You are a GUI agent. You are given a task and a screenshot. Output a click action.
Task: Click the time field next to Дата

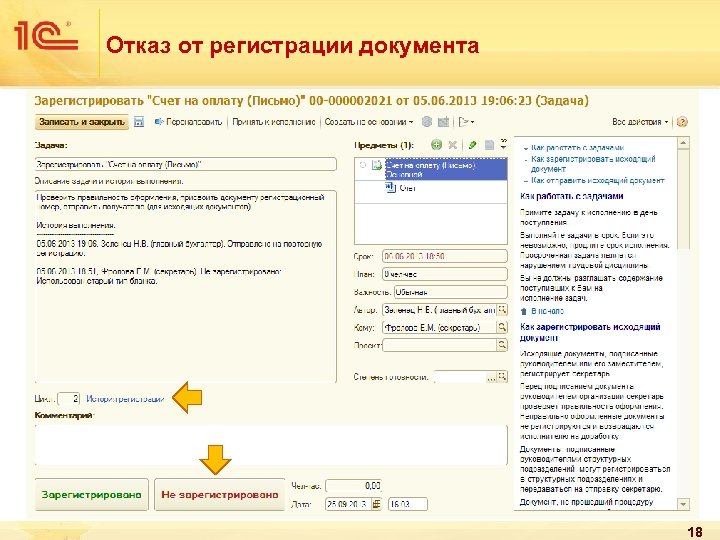(x=408, y=504)
